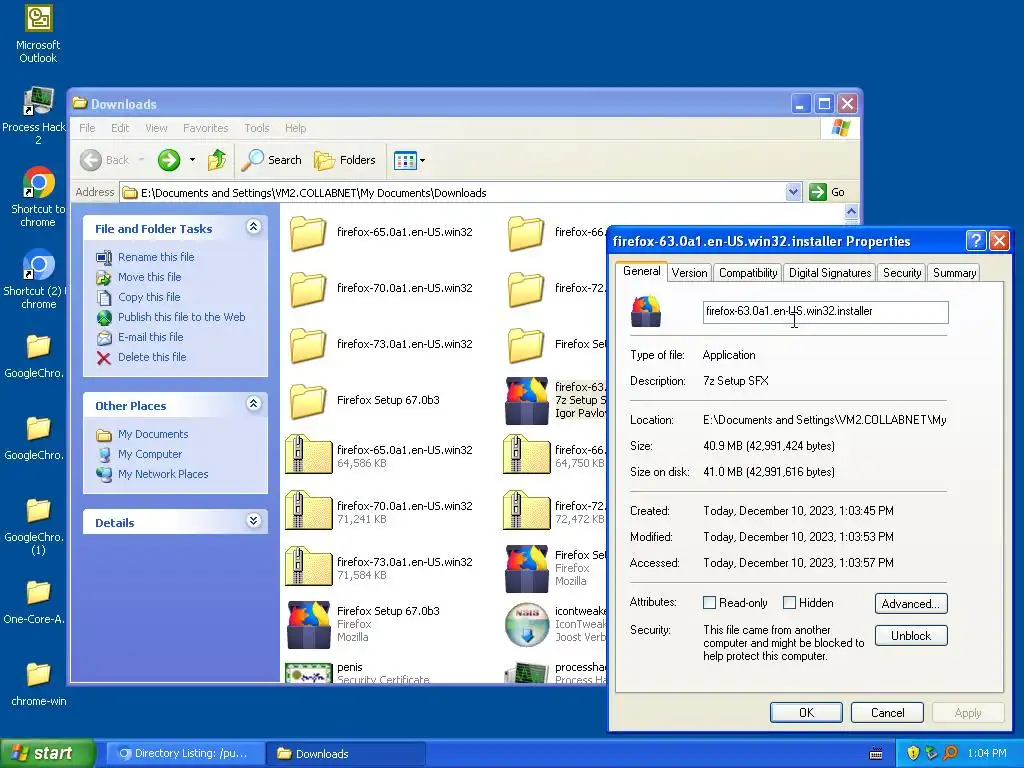This screenshot has width=1024, height=768.
Task: Enable the Hidden attribute checkbox
Action: click(789, 603)
